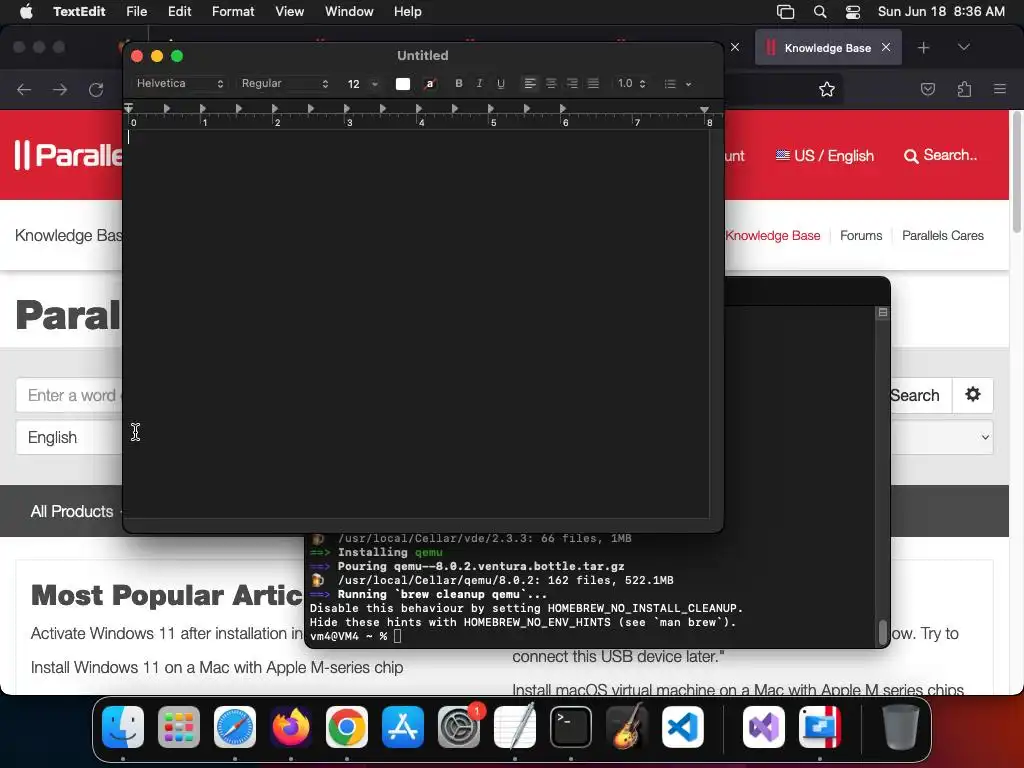The height and width of the screenshot is (768, 1024).
Task: Select the All Products filter
Action: pos(72,511)
